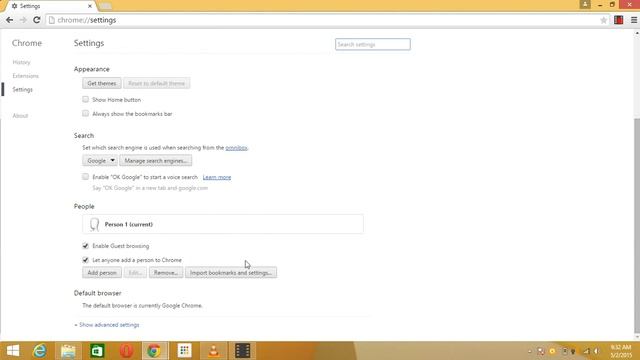Click the "Appearance" section heading
The image size is (640, 360).
91,69
